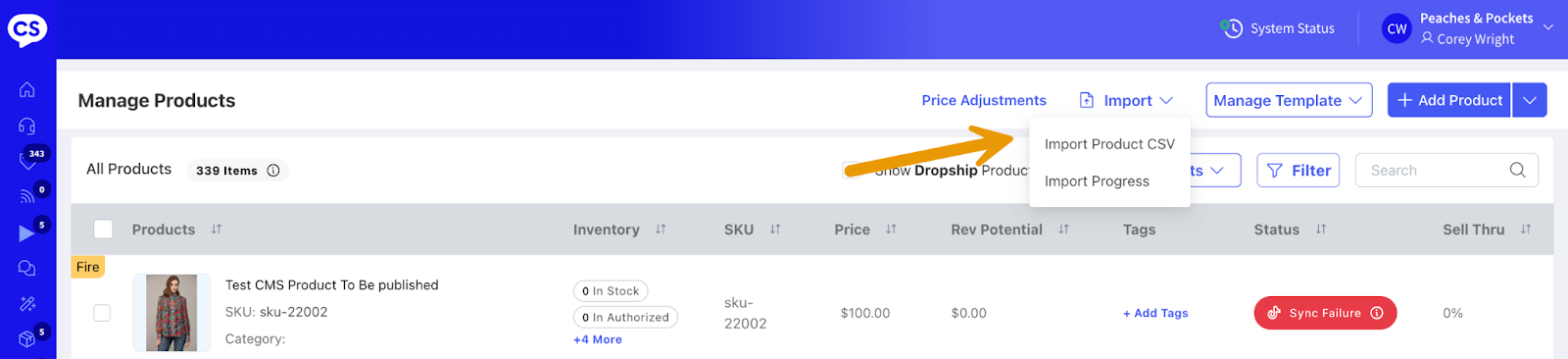Open the chat bubbles sidebar icon
Screen dimensions: 1568x359
coord(27,269)
